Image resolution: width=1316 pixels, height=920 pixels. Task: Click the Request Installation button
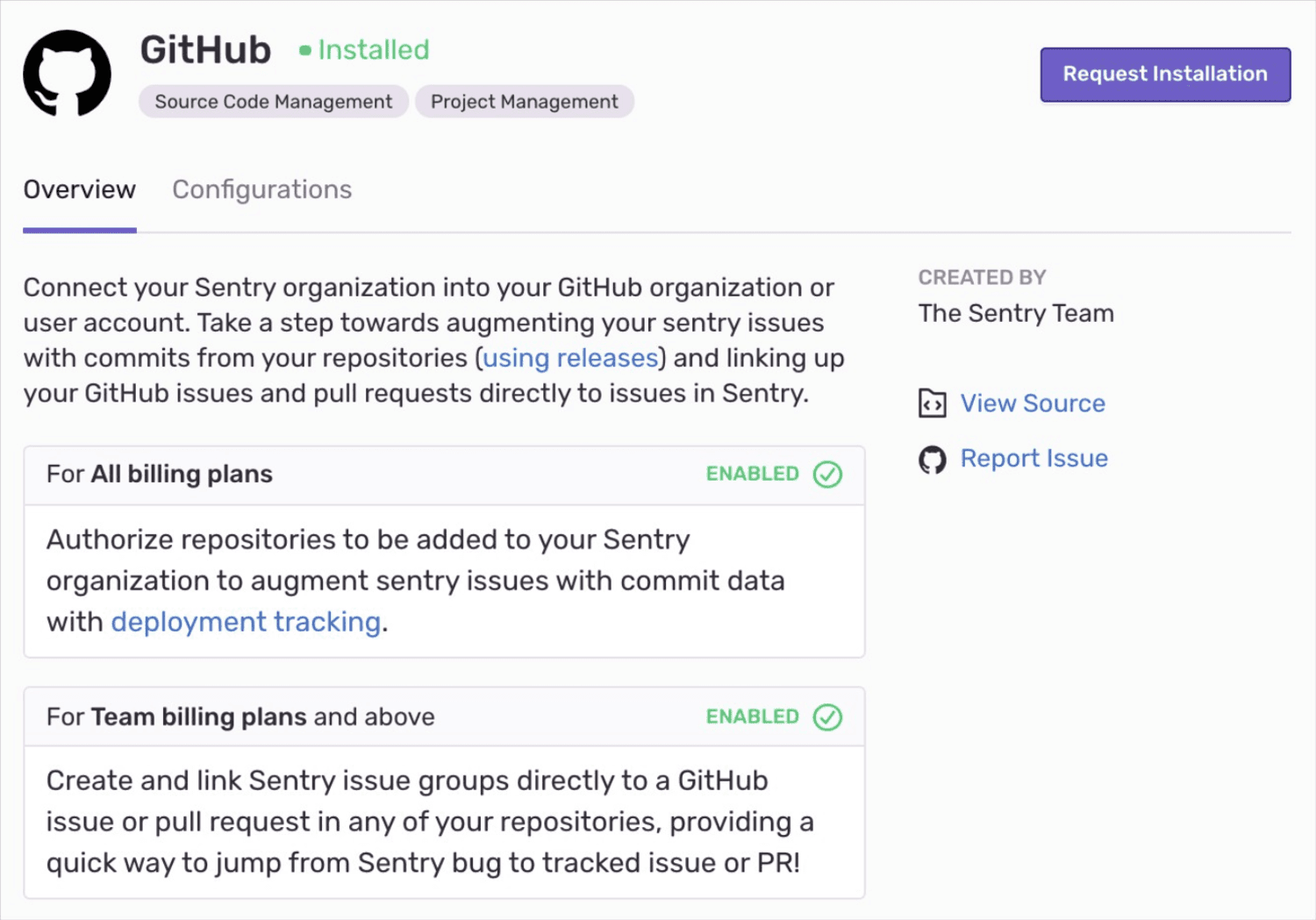pos(1164,75)
